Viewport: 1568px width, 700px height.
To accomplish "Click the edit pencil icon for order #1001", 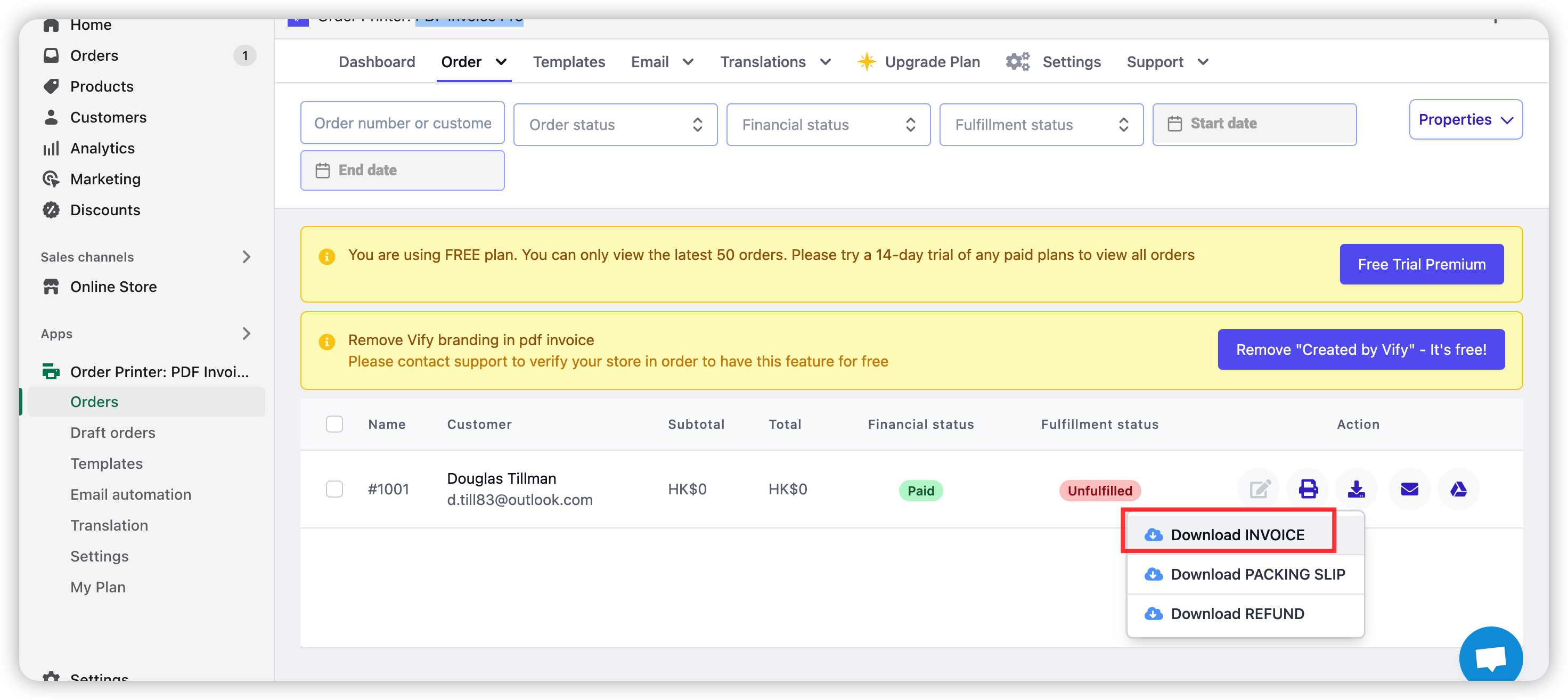I will pyautogui.click(x=1259, y=489).
